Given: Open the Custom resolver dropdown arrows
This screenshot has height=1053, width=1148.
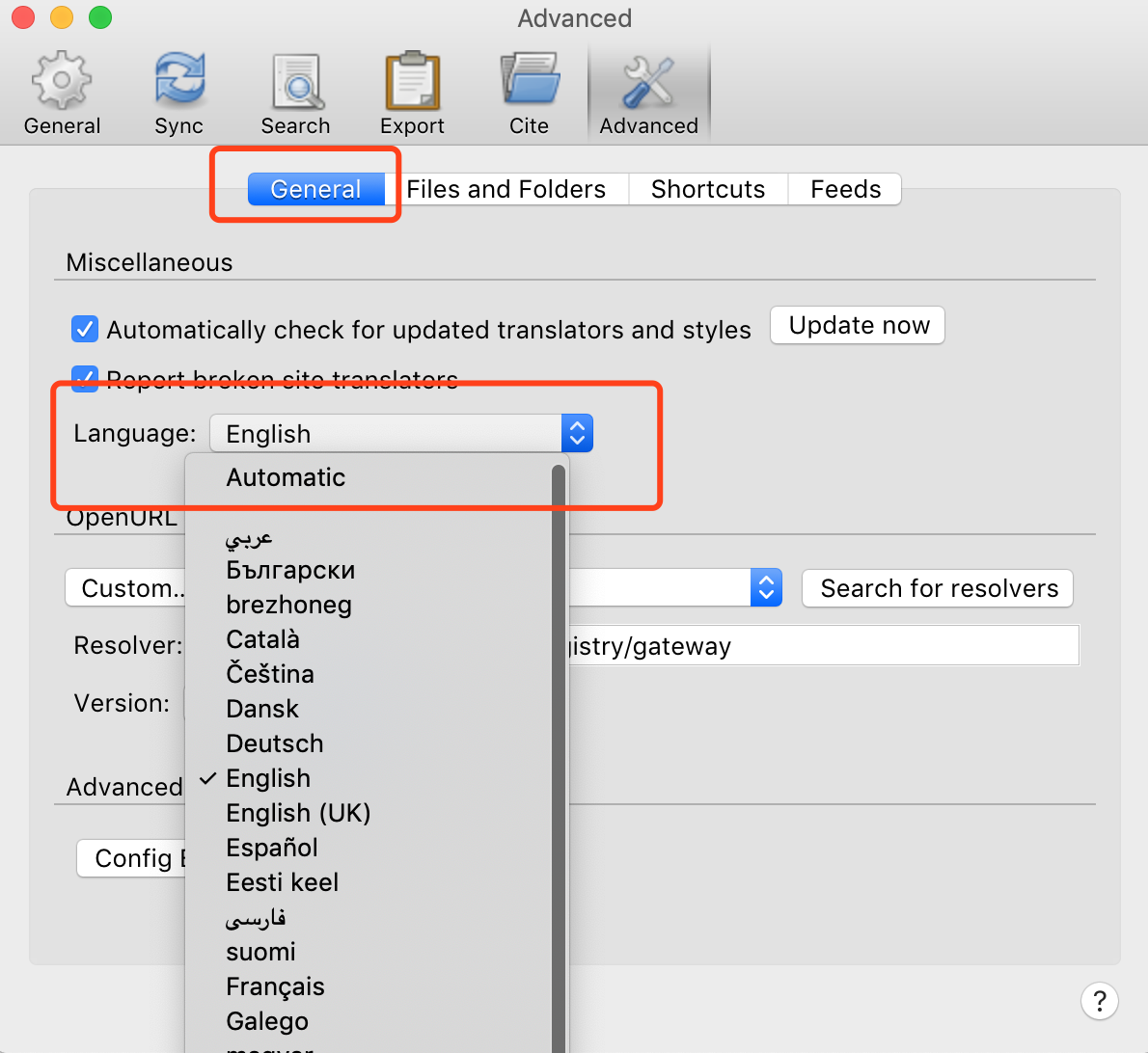Looking at the screenshot, I should [766, 587].
